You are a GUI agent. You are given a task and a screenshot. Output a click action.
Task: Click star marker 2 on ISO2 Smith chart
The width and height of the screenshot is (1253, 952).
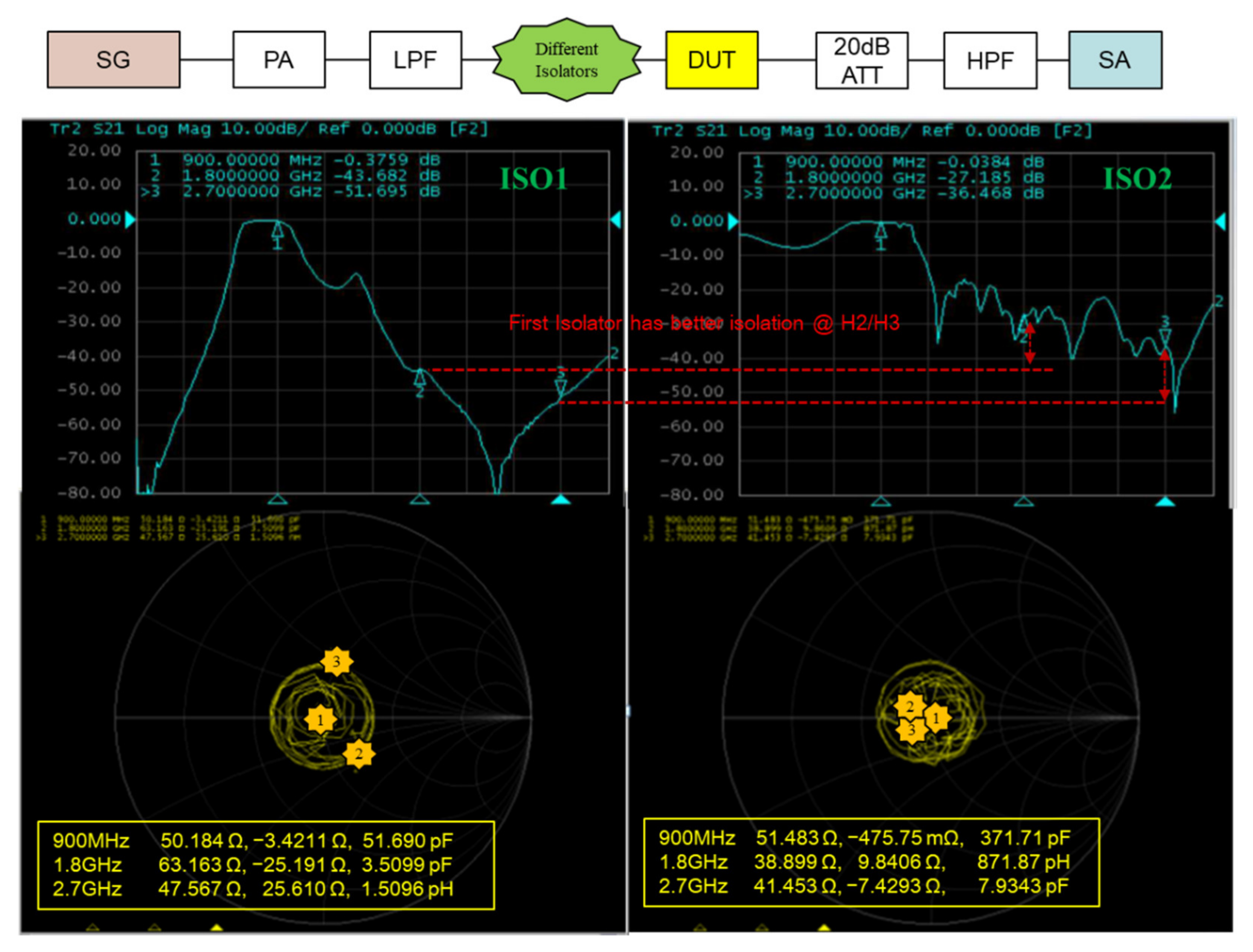910,706
